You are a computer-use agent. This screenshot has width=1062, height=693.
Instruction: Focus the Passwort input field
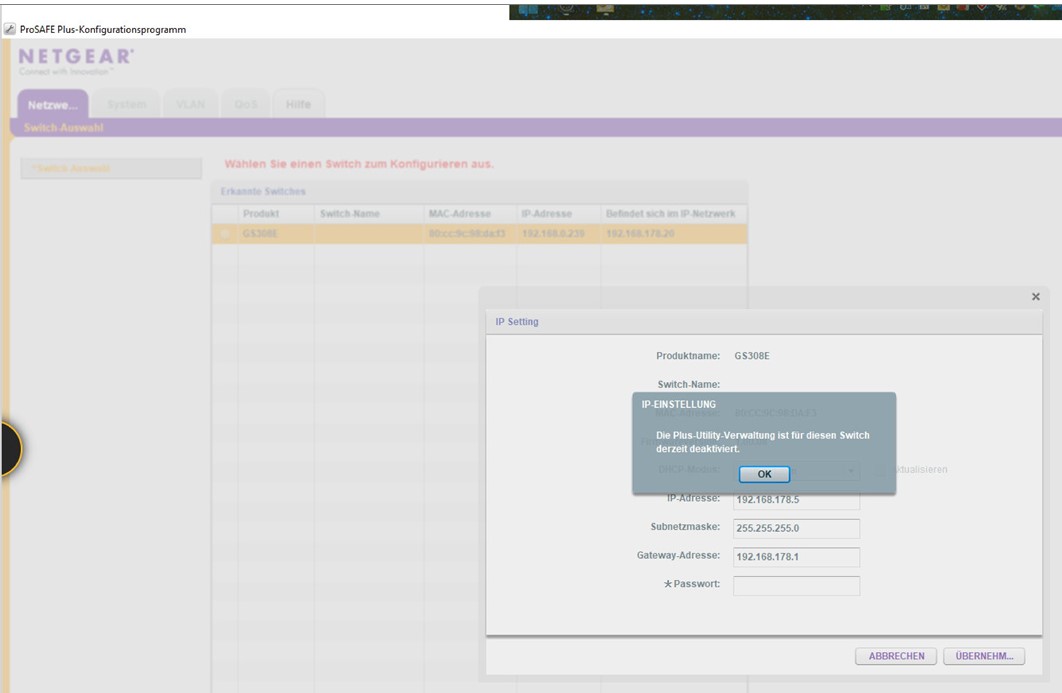[796, 586]
